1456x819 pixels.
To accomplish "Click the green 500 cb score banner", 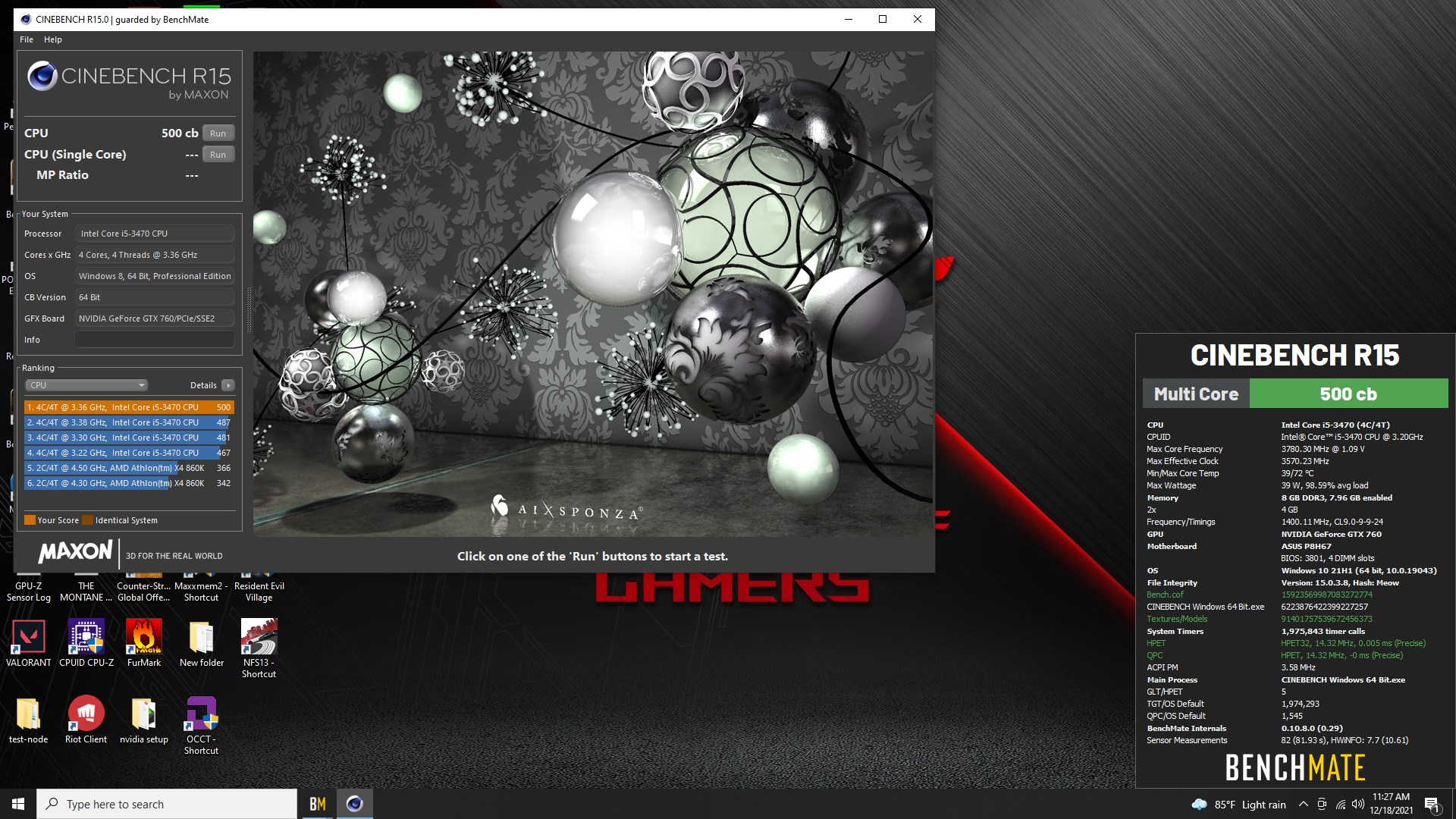I will pos(1348,394).
